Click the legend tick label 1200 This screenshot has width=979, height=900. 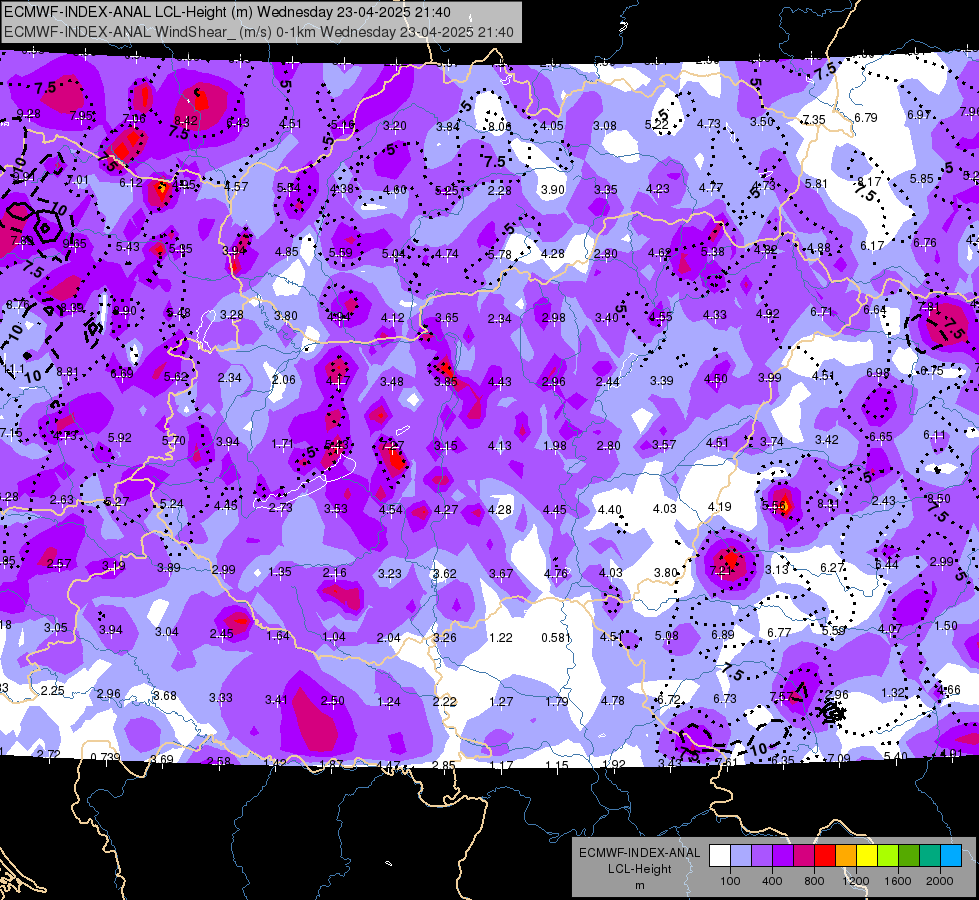pos(855,881)
